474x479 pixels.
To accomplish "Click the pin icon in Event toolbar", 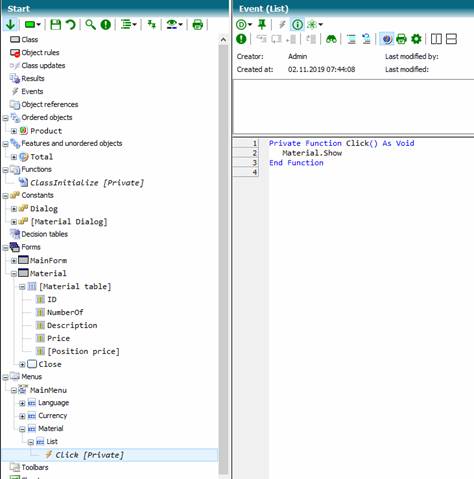I will pos(262,24).
